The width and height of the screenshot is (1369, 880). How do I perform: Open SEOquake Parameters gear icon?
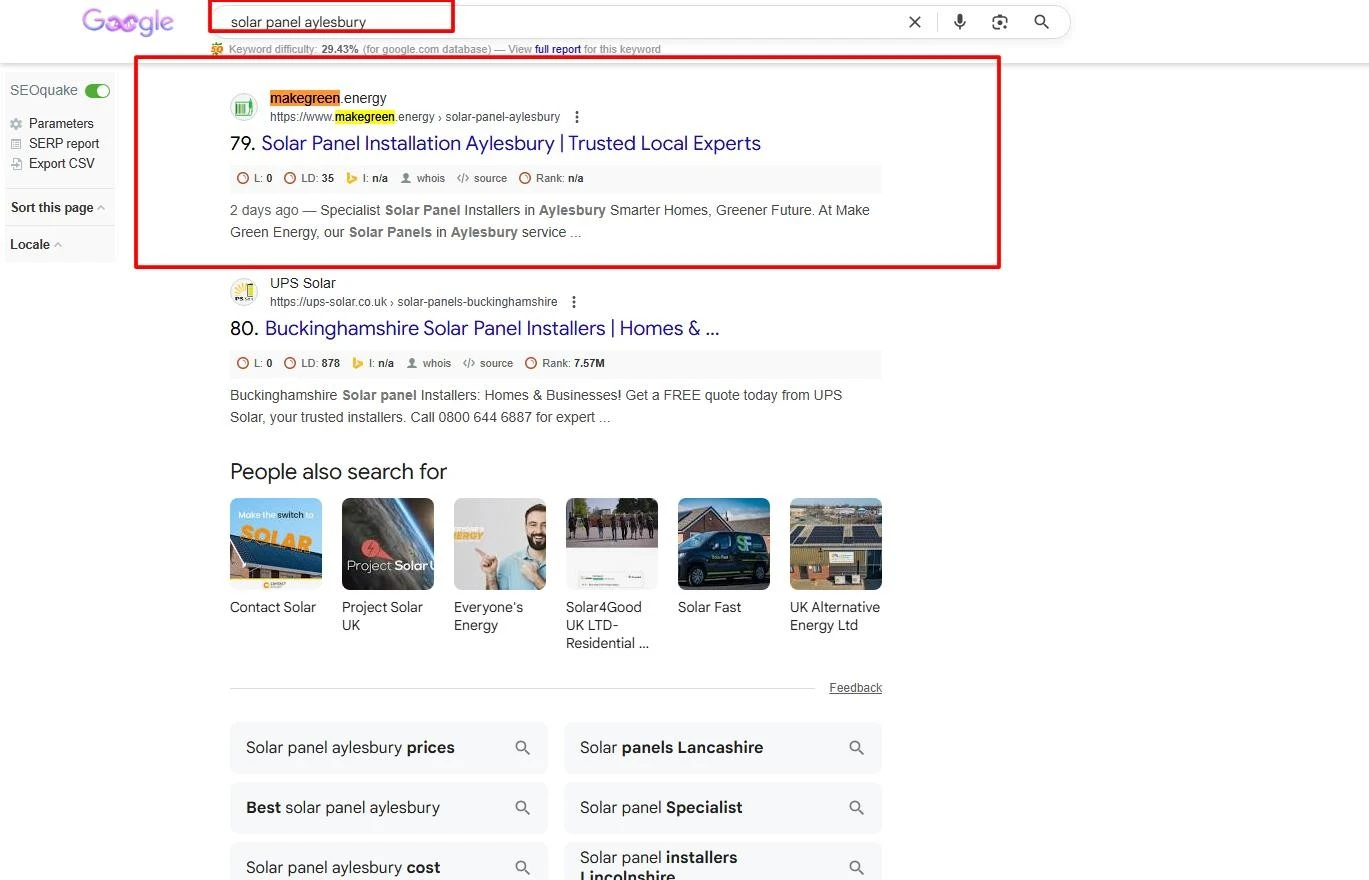point(16,124)
